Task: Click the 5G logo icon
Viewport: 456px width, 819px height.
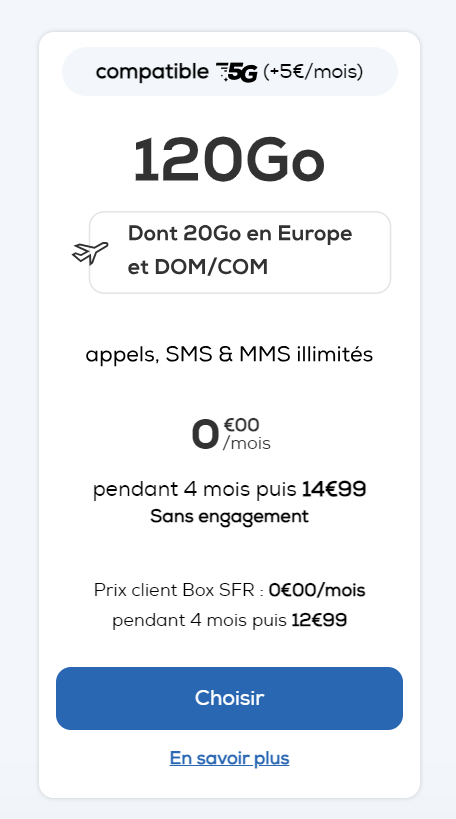Action: (237, 72)
